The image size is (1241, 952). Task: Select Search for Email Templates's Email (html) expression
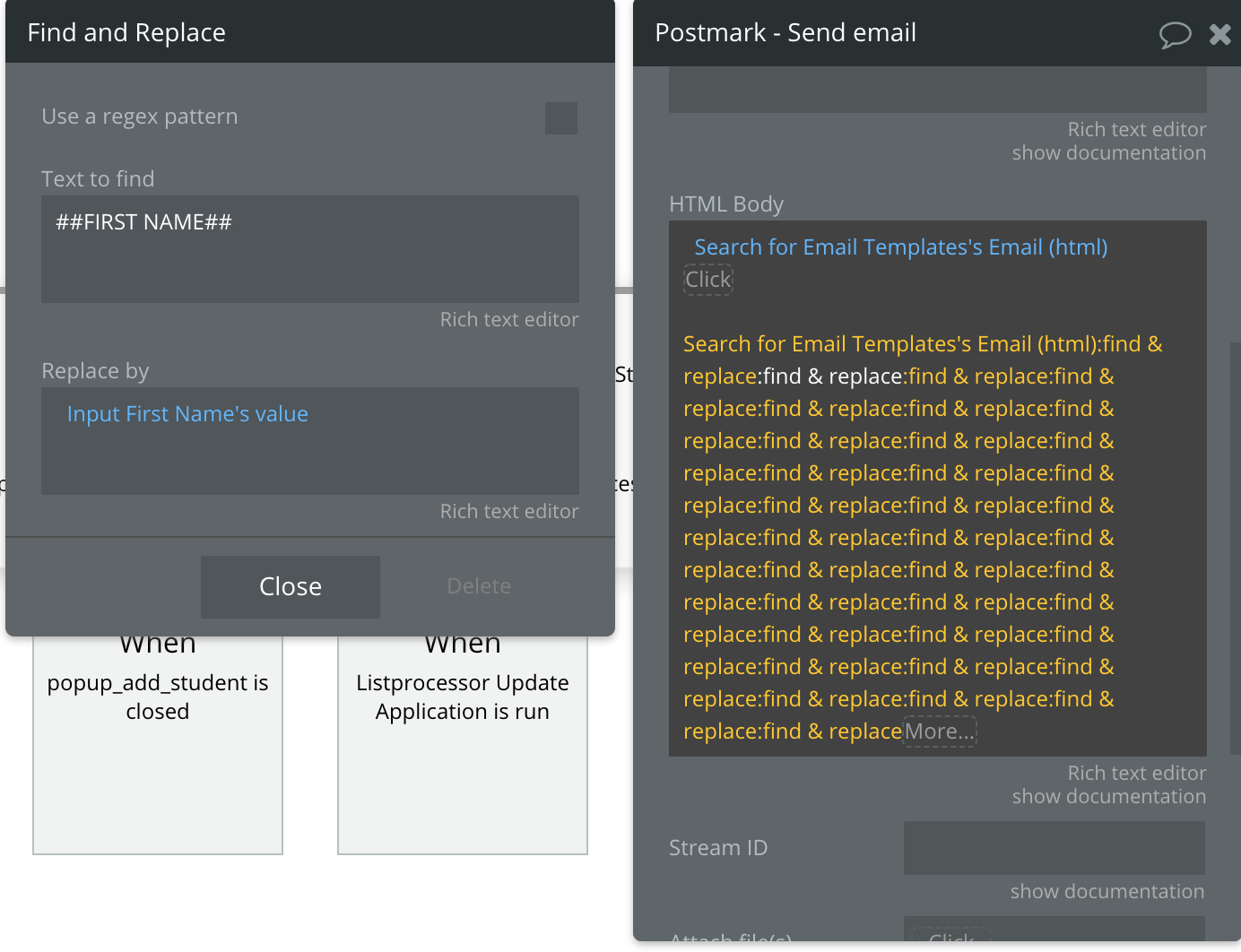coord(901,247)
